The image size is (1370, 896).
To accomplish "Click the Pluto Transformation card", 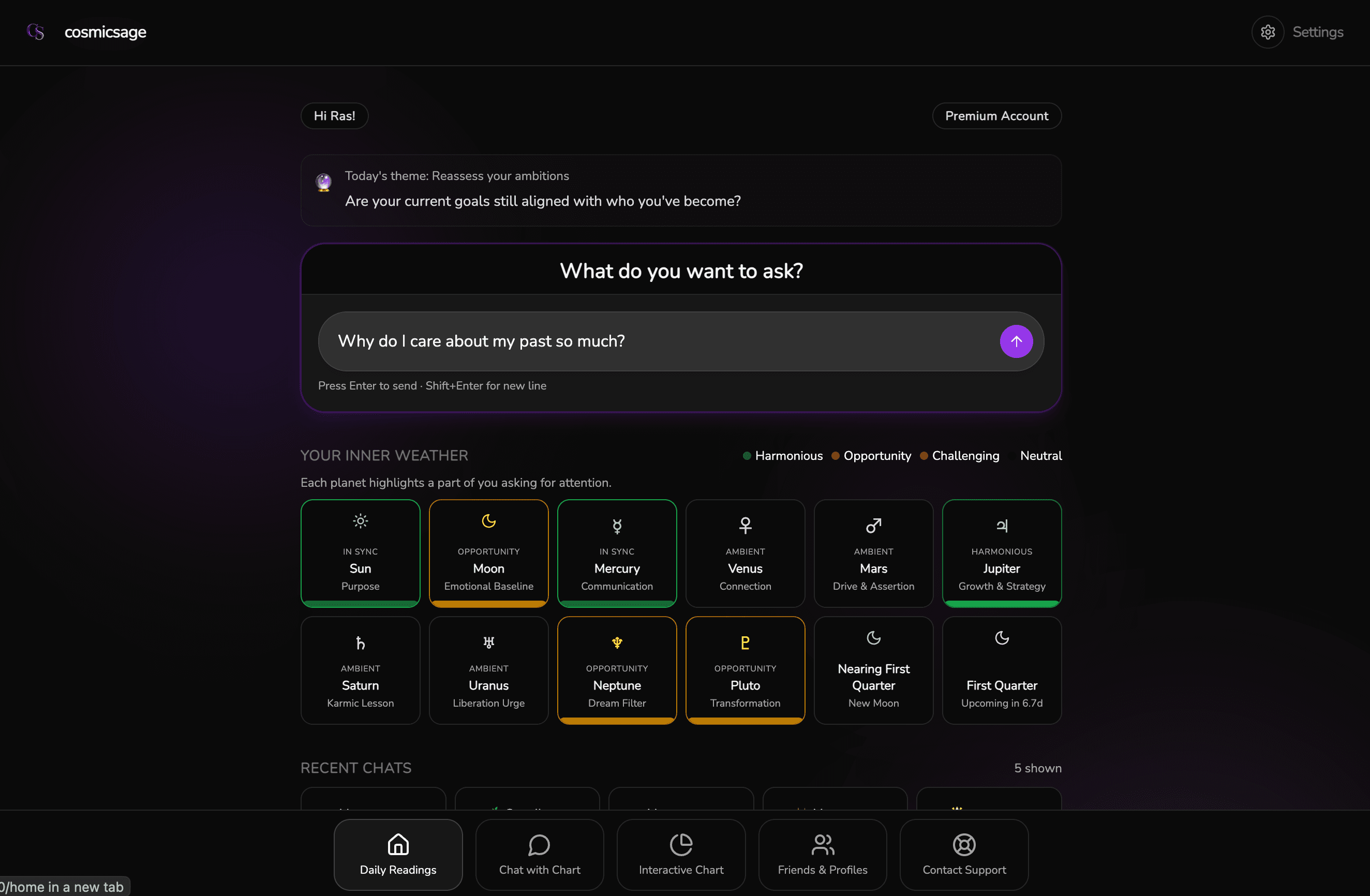I will point(745,670).
